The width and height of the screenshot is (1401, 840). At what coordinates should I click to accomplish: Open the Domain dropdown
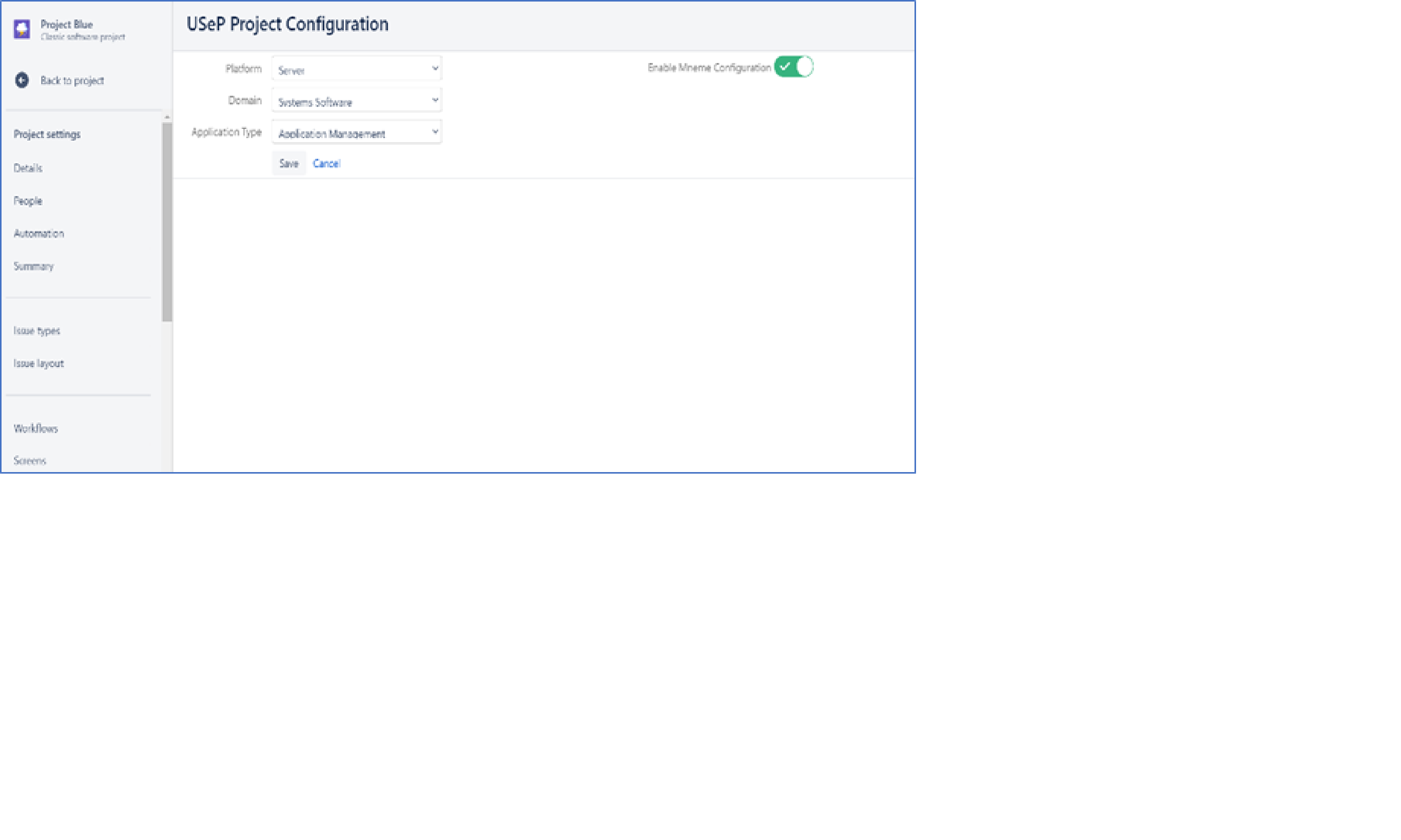356,101
